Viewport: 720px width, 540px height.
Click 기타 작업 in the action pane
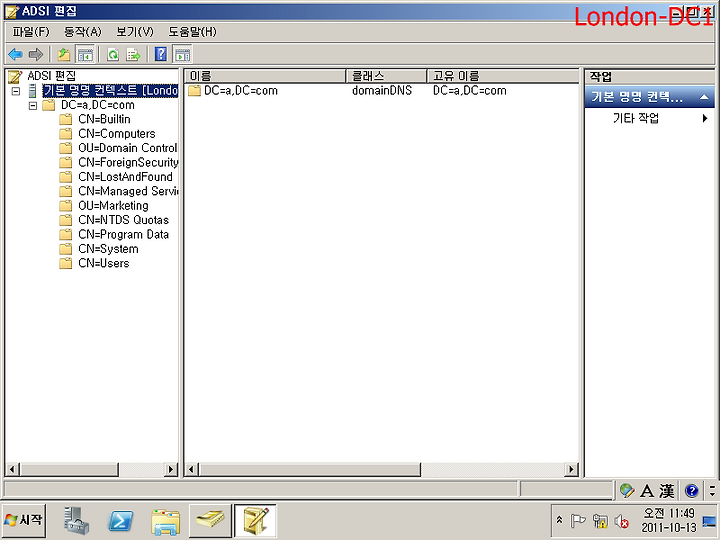[636, 118]
